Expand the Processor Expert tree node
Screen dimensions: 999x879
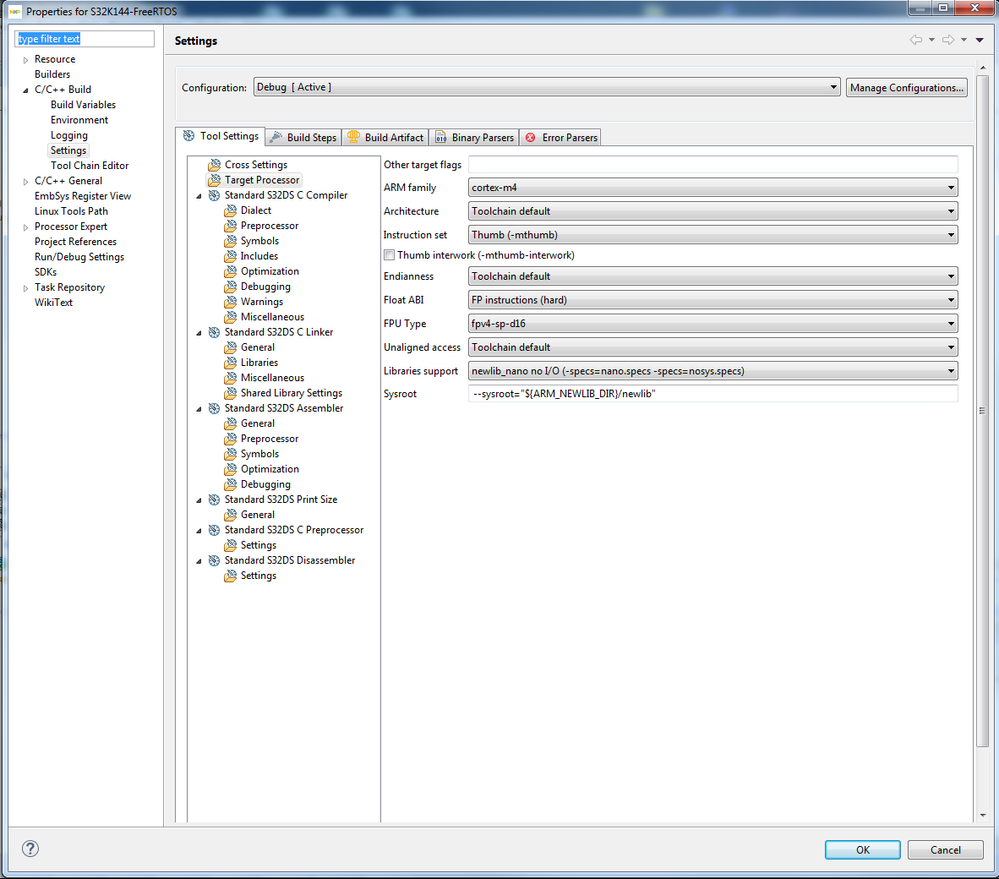tap(25, 227)
